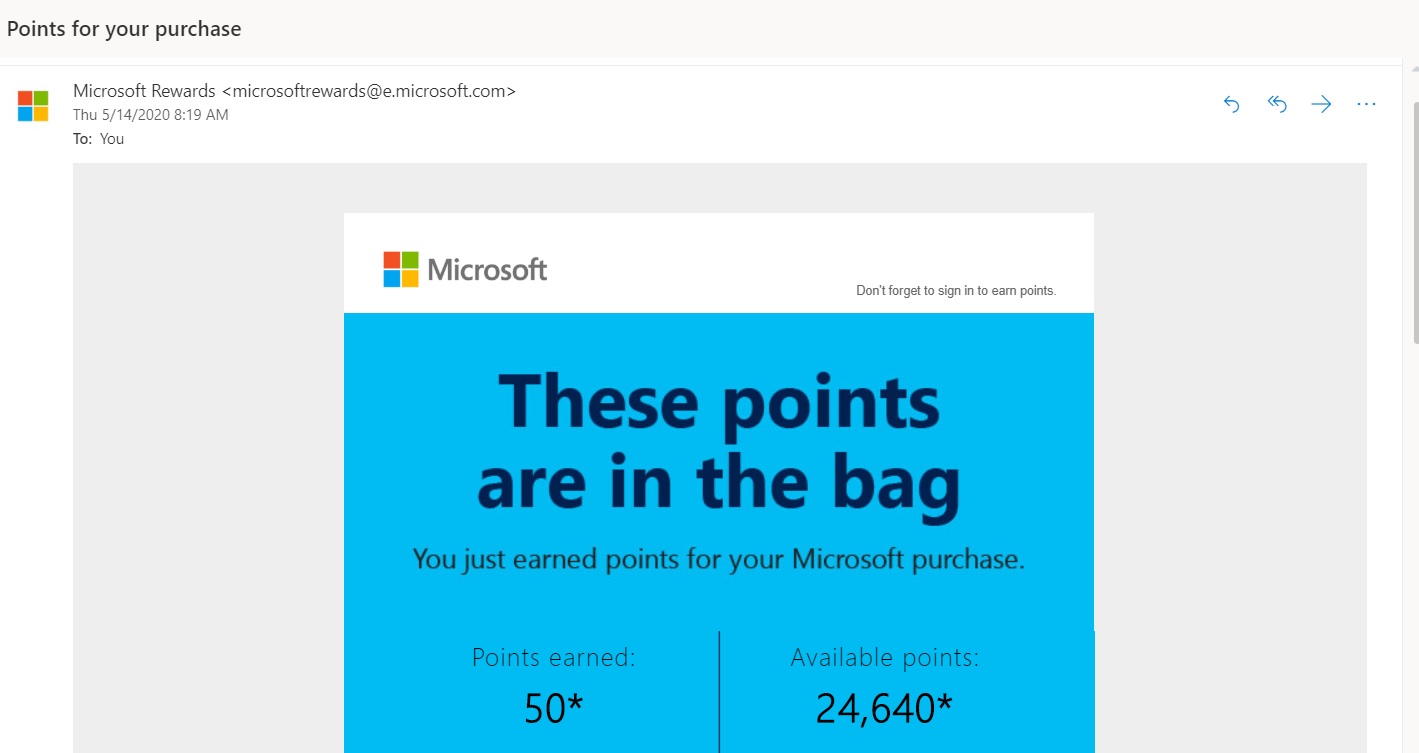Forward this email using the right arrow icon
The height and width of the screenshot is (753, 1419).
(1322, 104)
